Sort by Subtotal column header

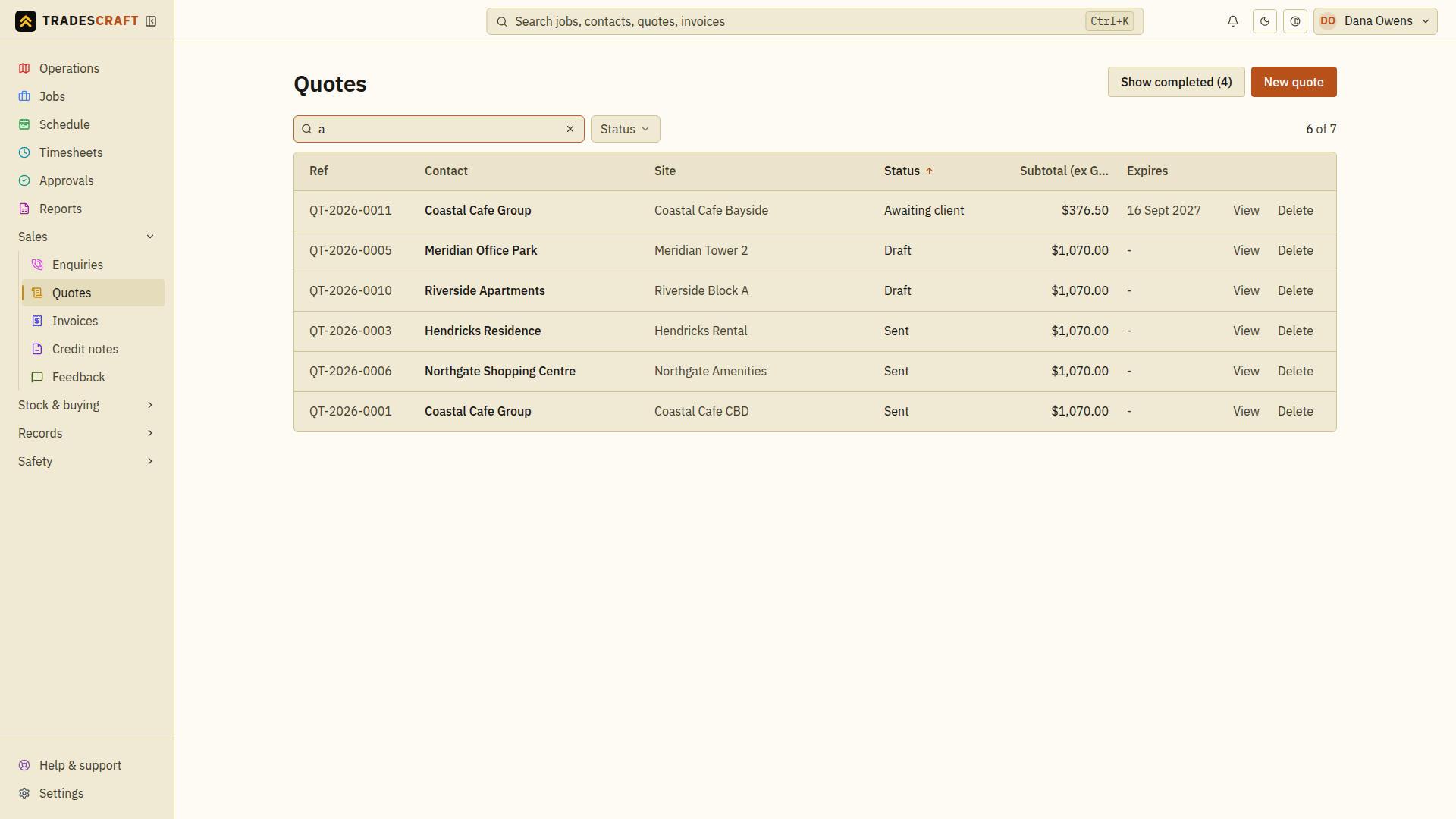[x=1064, y=171]
